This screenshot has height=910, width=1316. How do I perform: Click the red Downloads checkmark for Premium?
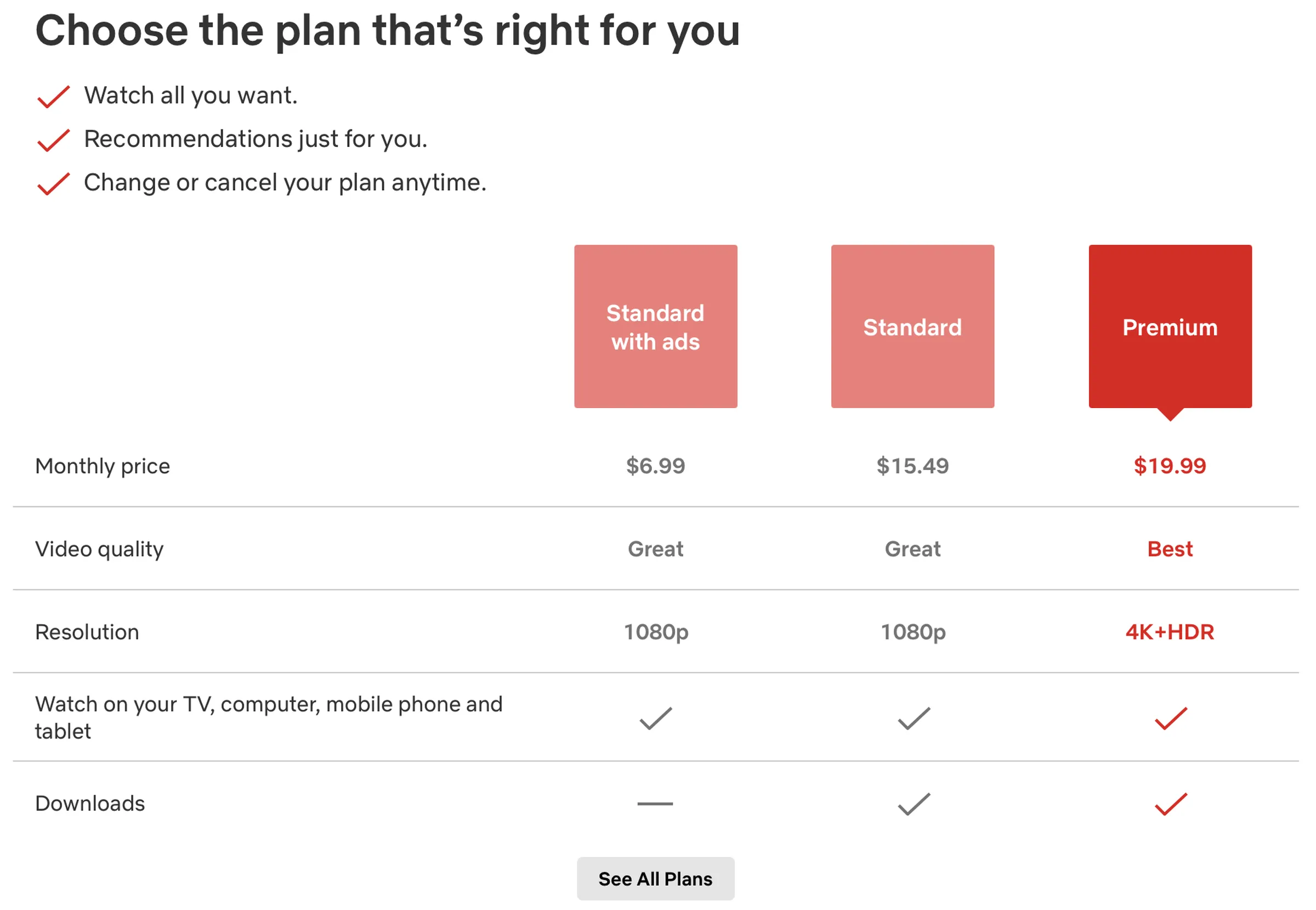(1171, 804)
